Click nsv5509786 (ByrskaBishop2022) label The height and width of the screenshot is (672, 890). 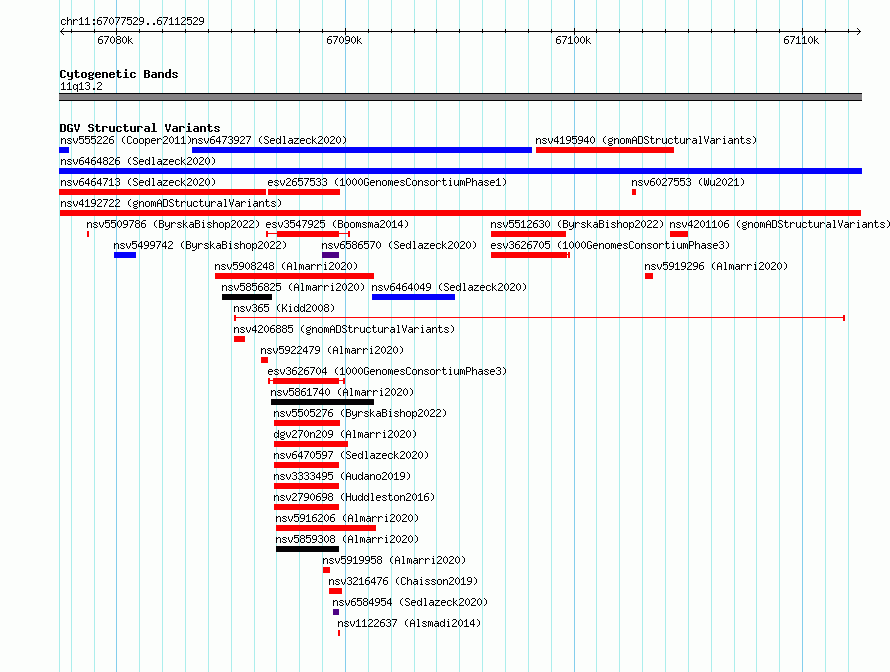tap(173, 224)
